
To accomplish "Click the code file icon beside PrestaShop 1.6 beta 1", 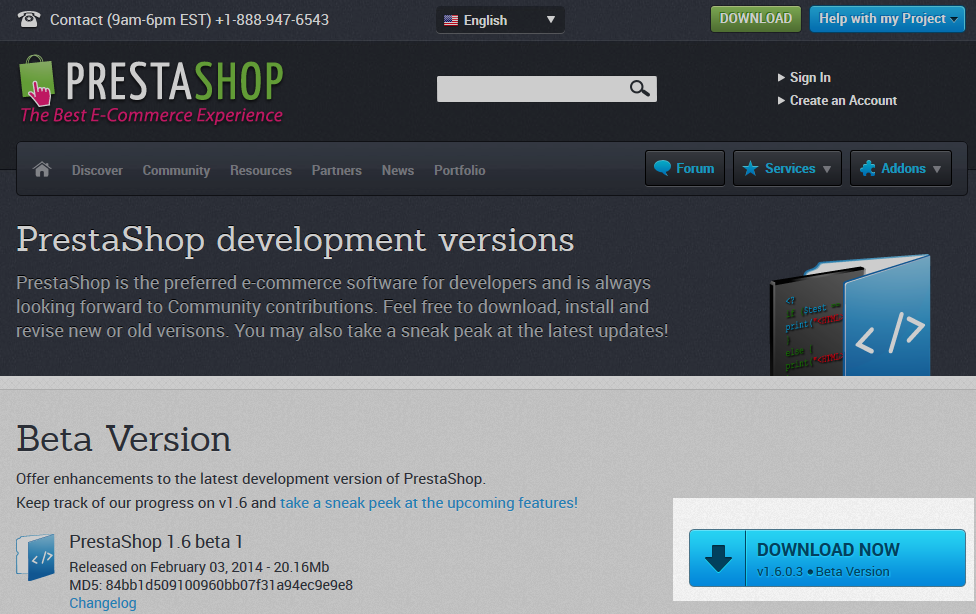I will [x=35, y=557].
